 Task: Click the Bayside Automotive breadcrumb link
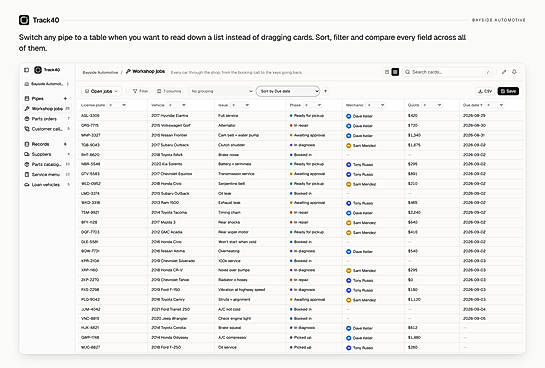(100, 72)
